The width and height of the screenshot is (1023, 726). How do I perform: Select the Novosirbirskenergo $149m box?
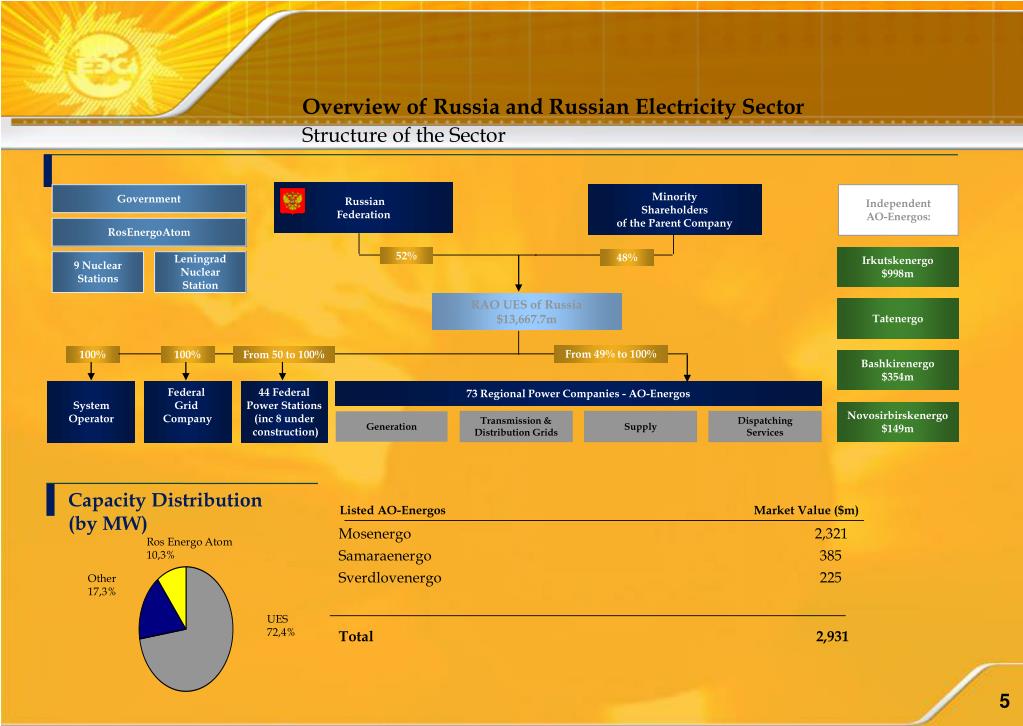tap(898, 422)
